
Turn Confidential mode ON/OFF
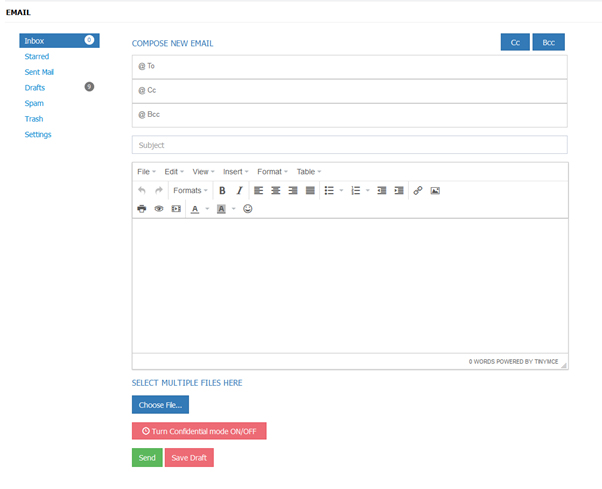pyautogui.click(x=199, y=431)
